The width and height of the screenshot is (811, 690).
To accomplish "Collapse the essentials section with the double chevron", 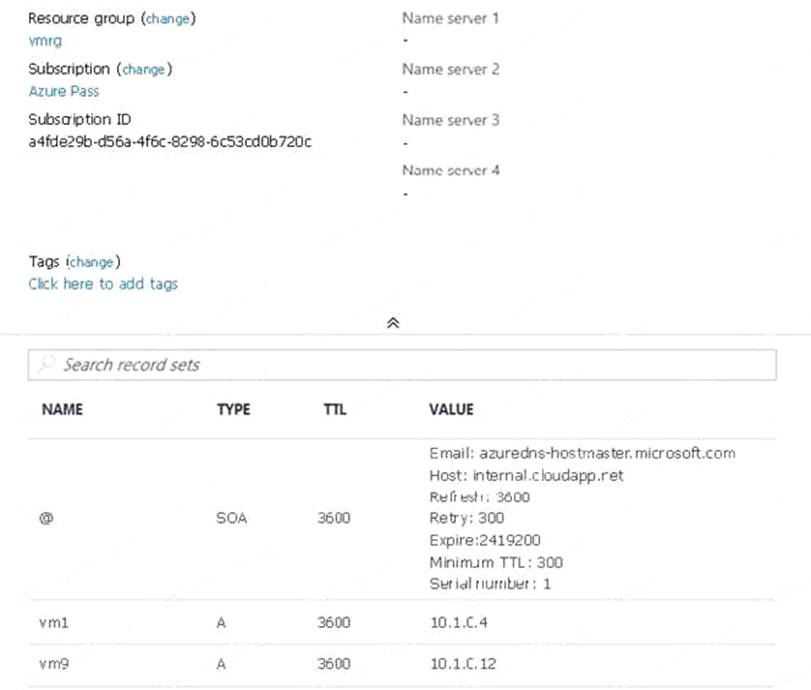I will coord(393,323).
